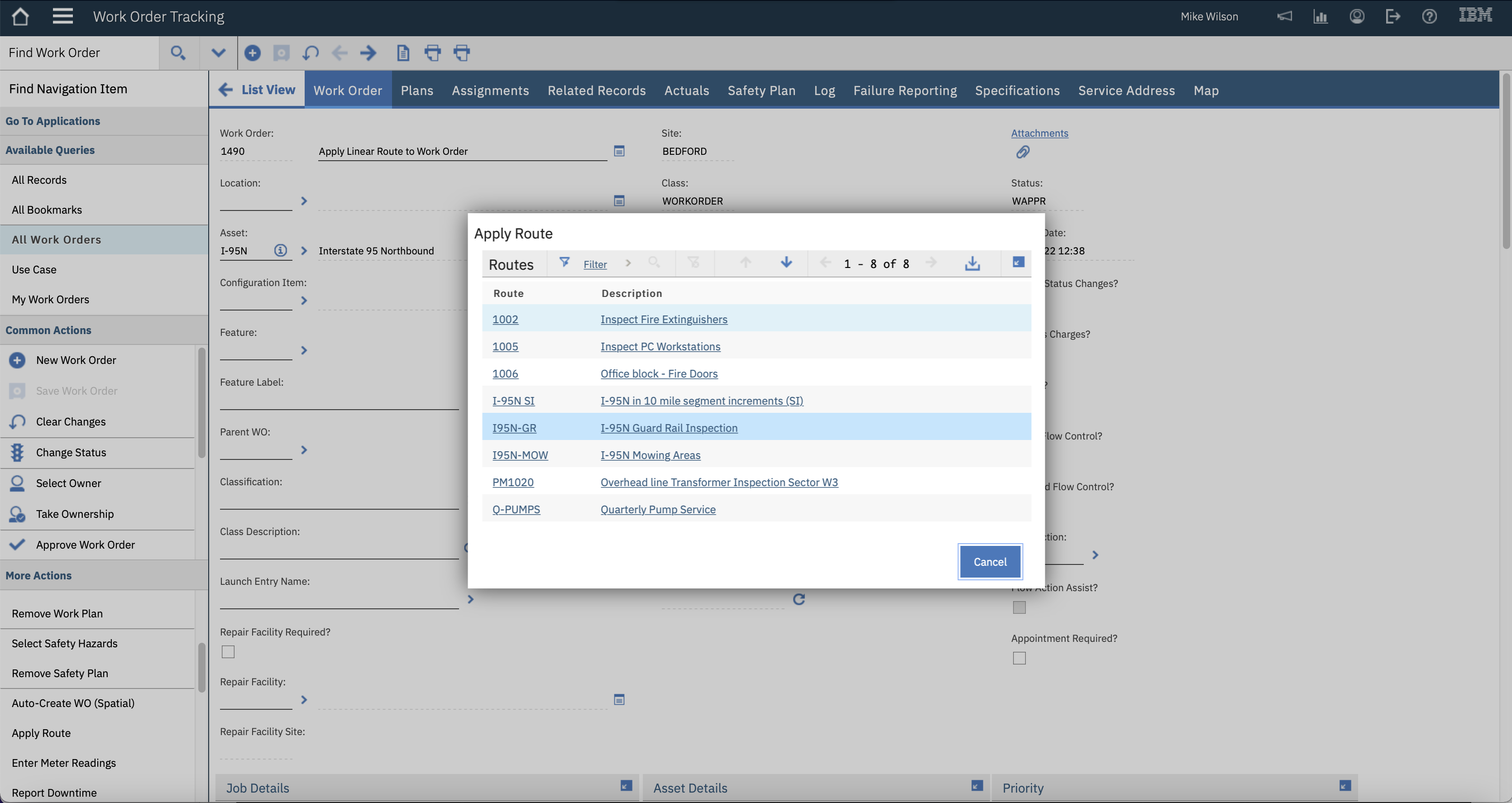The width and height of the screenshot is (1512, 803).
Task: Switch to the Safety Plan tab
Action: [761, 91]
